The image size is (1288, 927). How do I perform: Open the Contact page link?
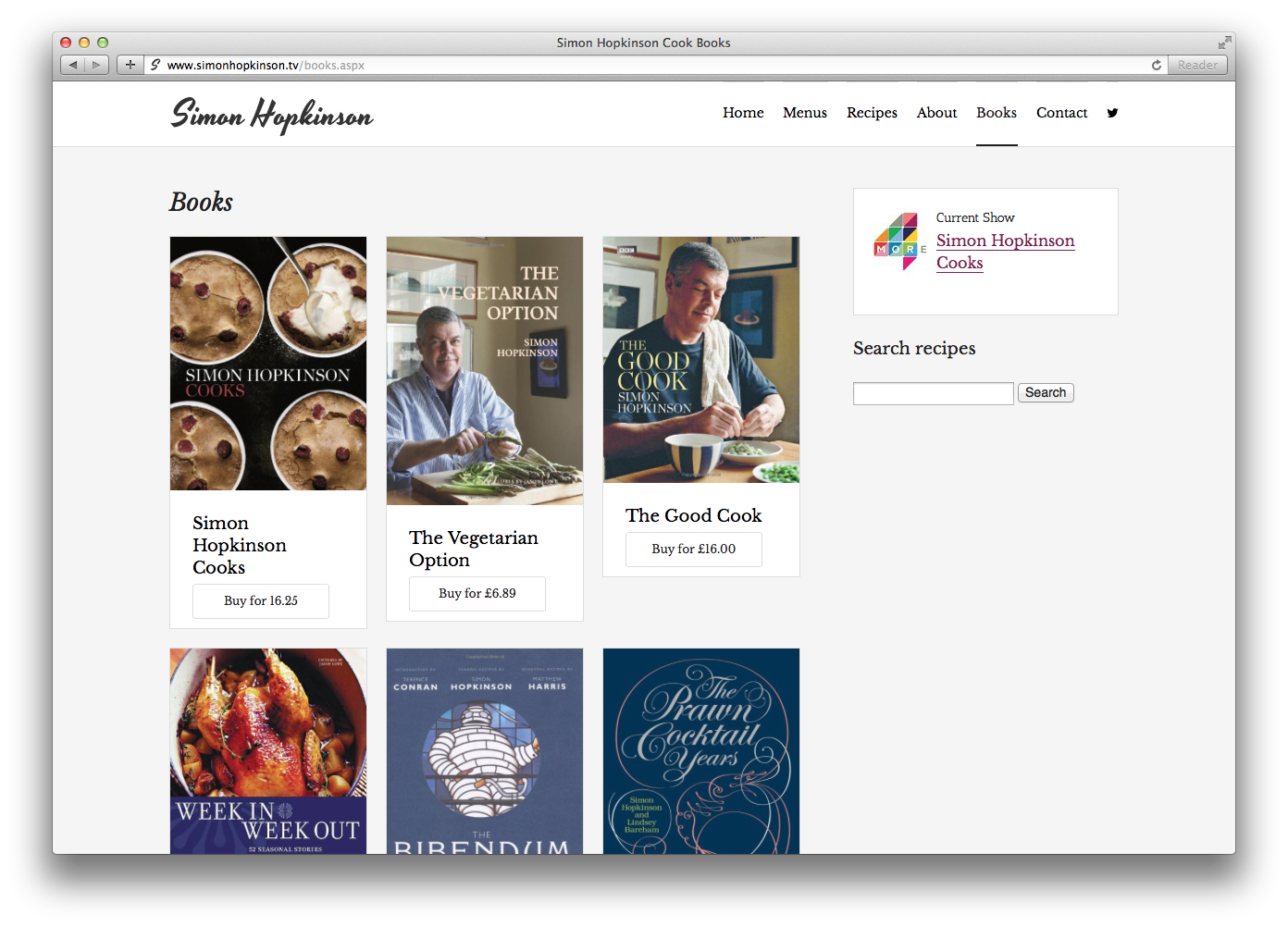tap(1061, 113)
